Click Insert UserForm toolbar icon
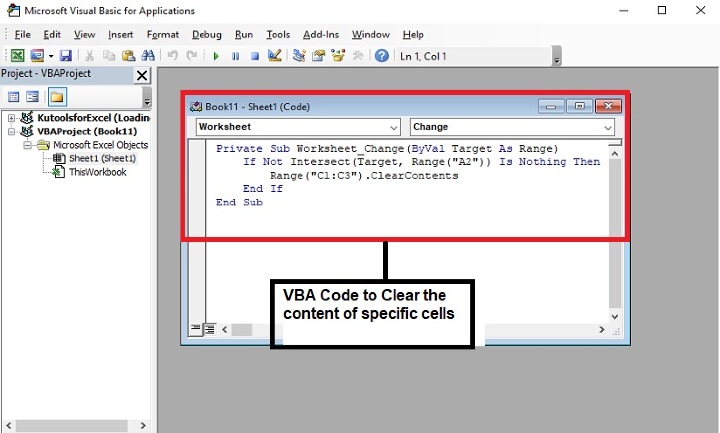The width and height of the screenshot is (720, 433). 37,56
